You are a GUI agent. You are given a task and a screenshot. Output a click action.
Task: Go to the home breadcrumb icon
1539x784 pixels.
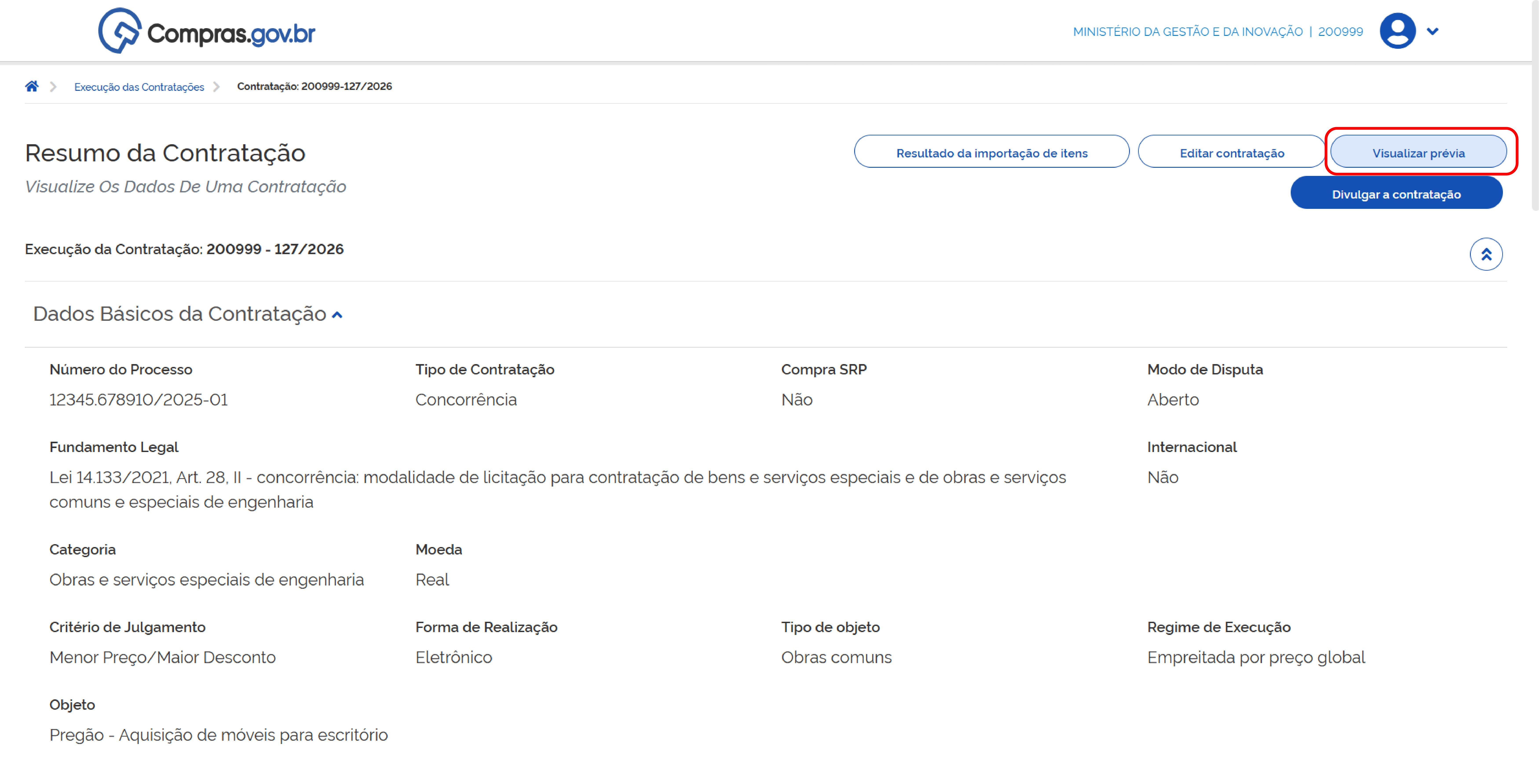tap(32, 87)
